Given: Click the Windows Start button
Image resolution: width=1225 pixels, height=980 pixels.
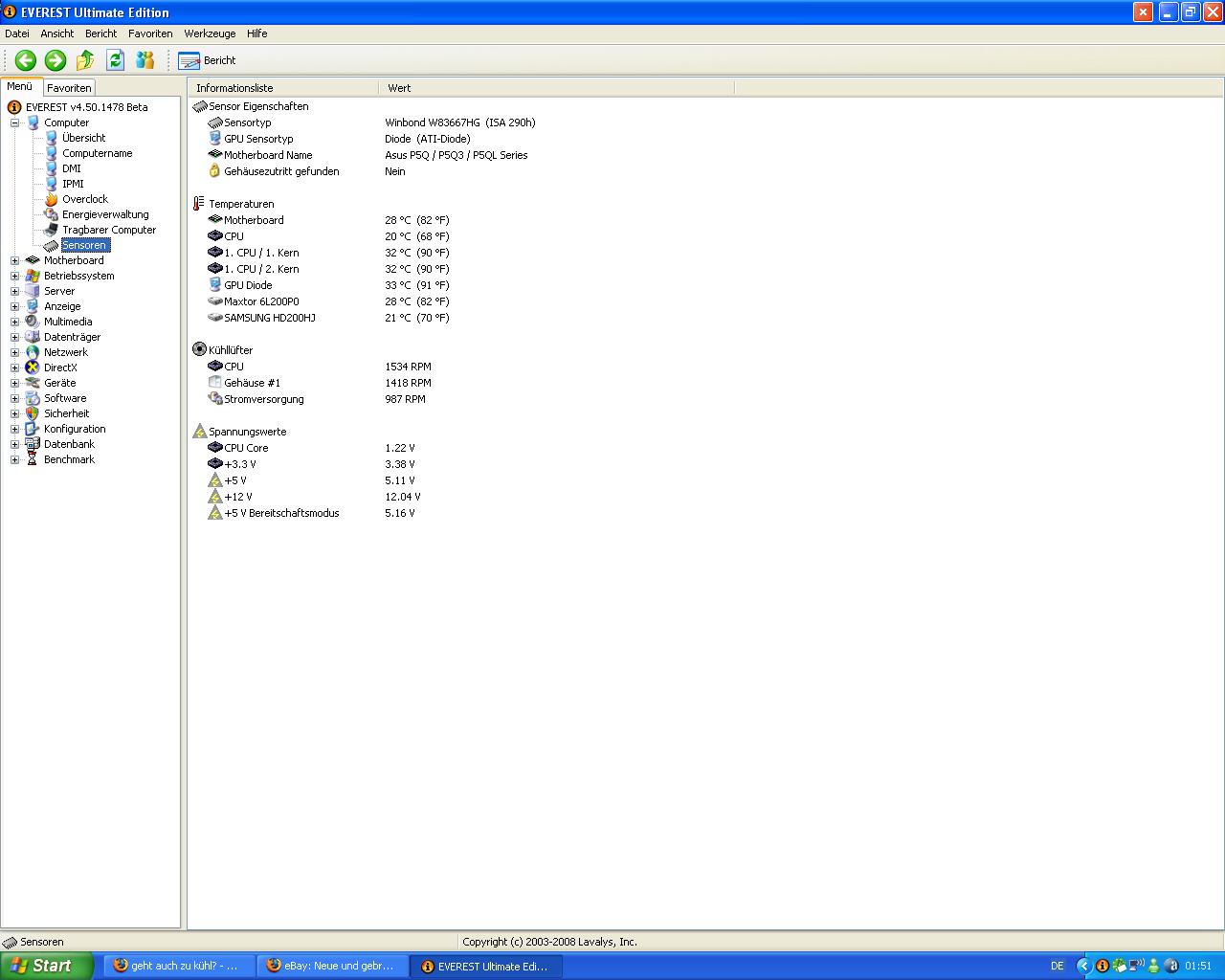Looking at the screenshot, I should [x=47, y=966].
